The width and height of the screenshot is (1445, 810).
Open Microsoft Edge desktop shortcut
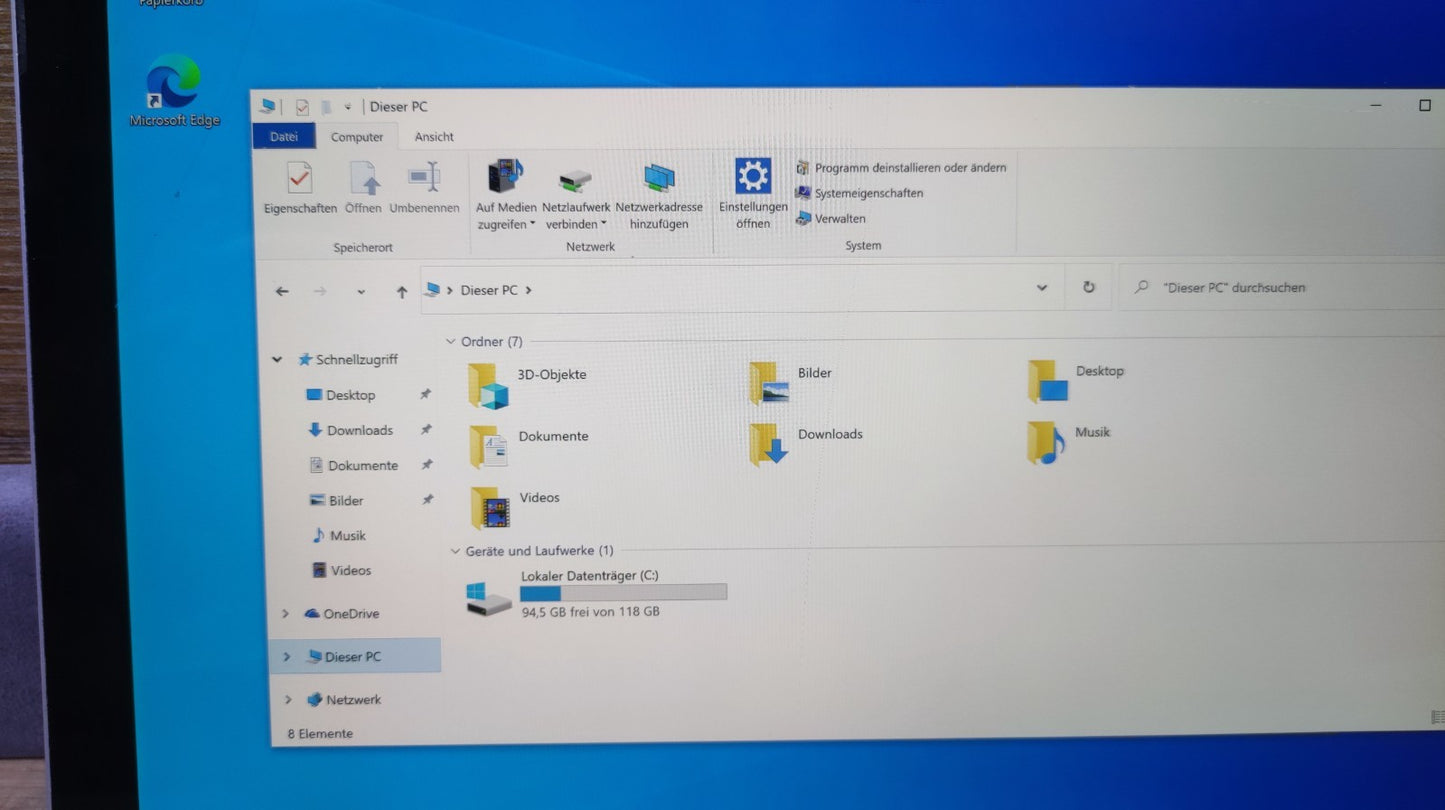pos(174,92)
